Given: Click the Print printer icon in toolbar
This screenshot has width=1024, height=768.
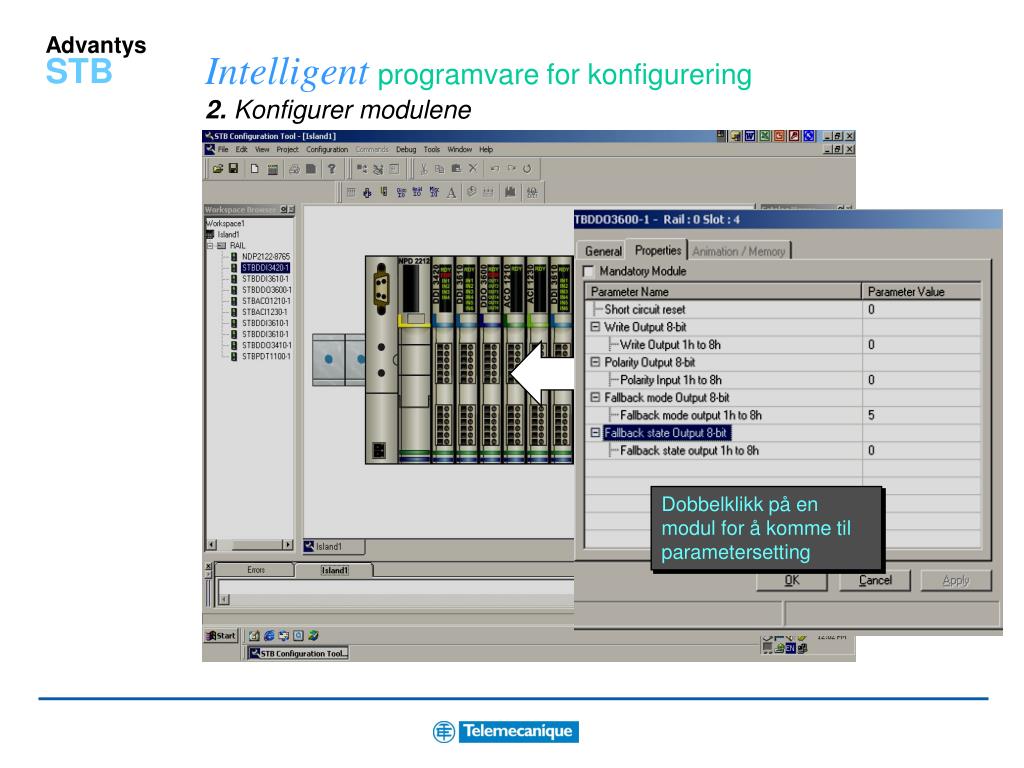Looking at the screenshot, I should (294, 169).
